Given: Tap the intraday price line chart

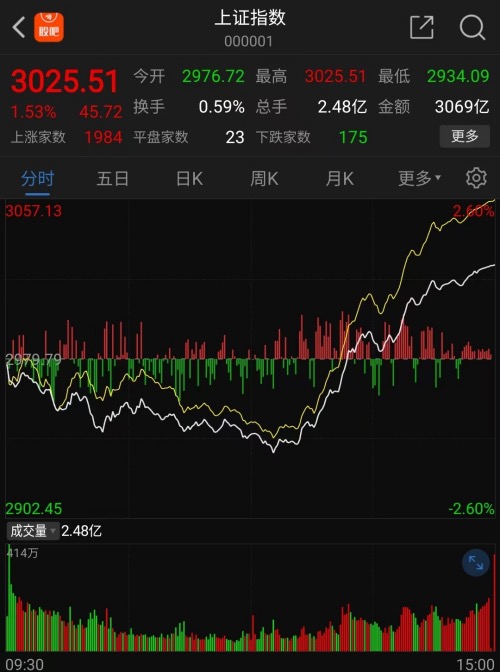Looking at the screenshot, I should [x=250, y=359].
